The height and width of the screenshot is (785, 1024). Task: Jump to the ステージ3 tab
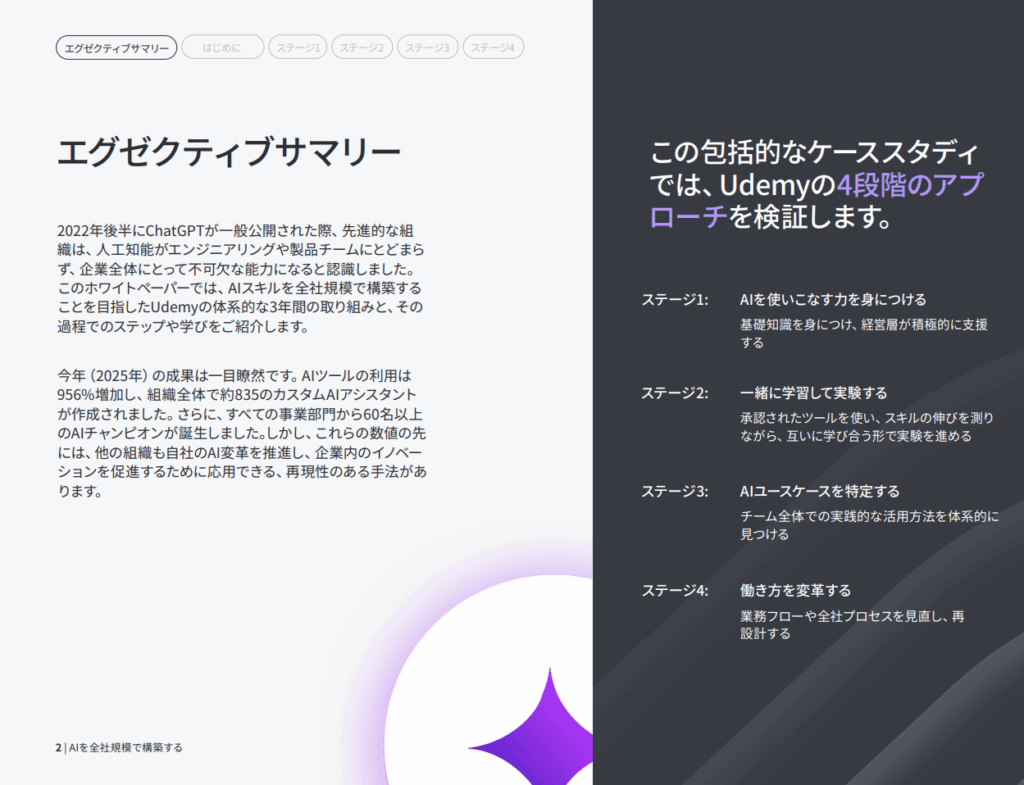[x=427, y=47]
